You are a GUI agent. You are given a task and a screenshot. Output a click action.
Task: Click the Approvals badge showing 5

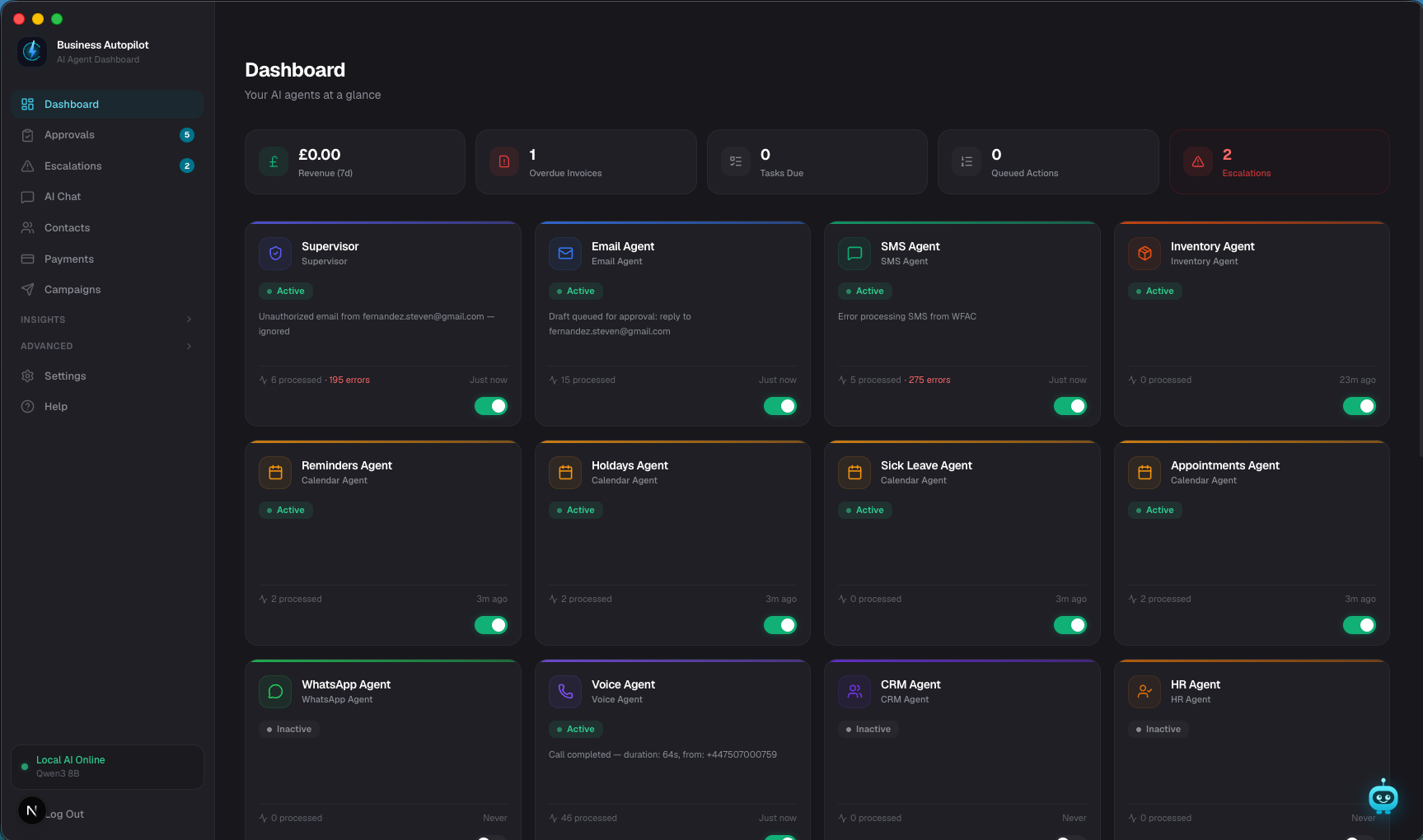pyautogui.click(x=187, y=135)
